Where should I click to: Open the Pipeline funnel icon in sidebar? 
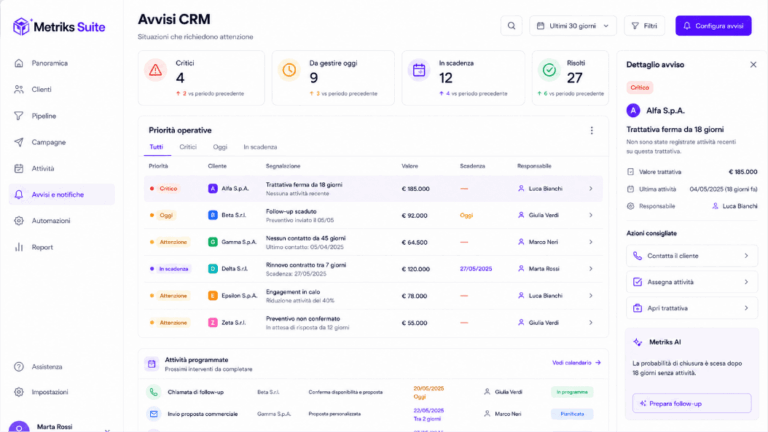click(x=19, y=116)
